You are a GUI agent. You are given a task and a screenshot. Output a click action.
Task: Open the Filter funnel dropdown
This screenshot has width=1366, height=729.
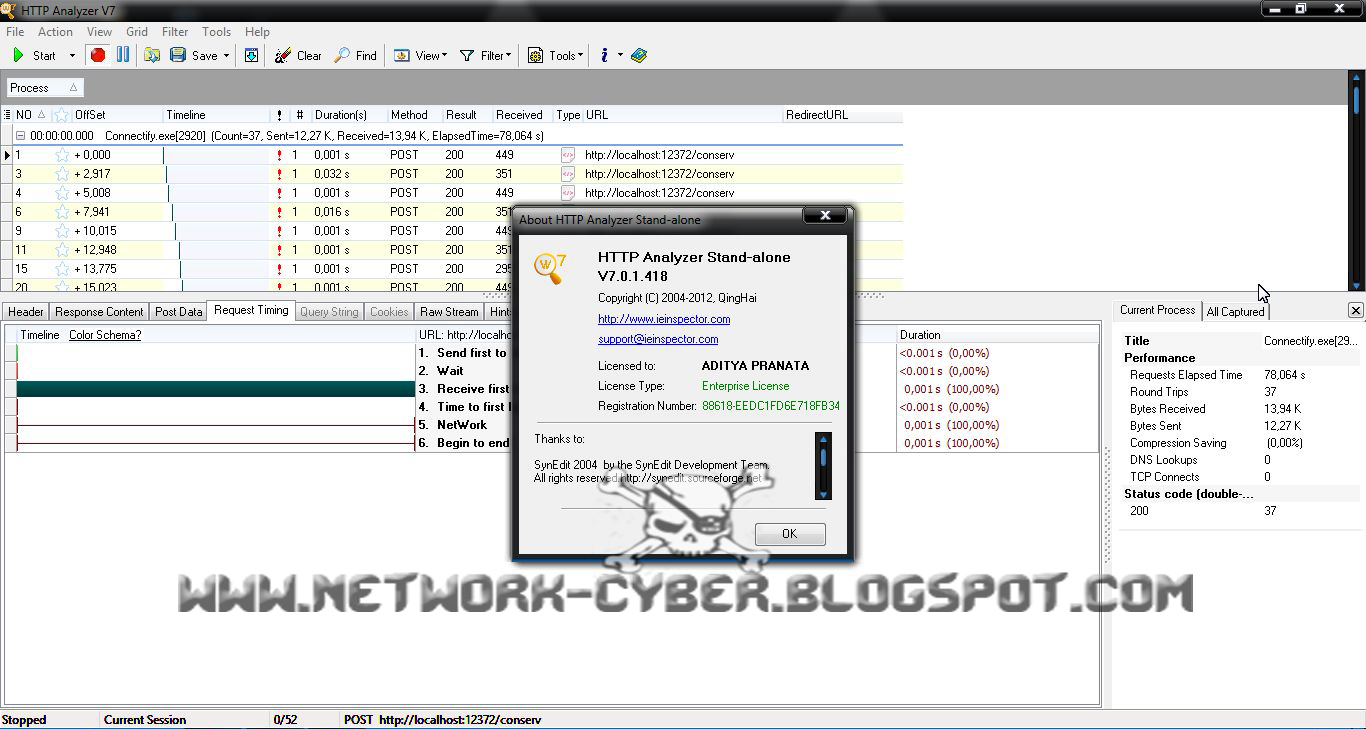pyautogui.click(x=485, y=56)
